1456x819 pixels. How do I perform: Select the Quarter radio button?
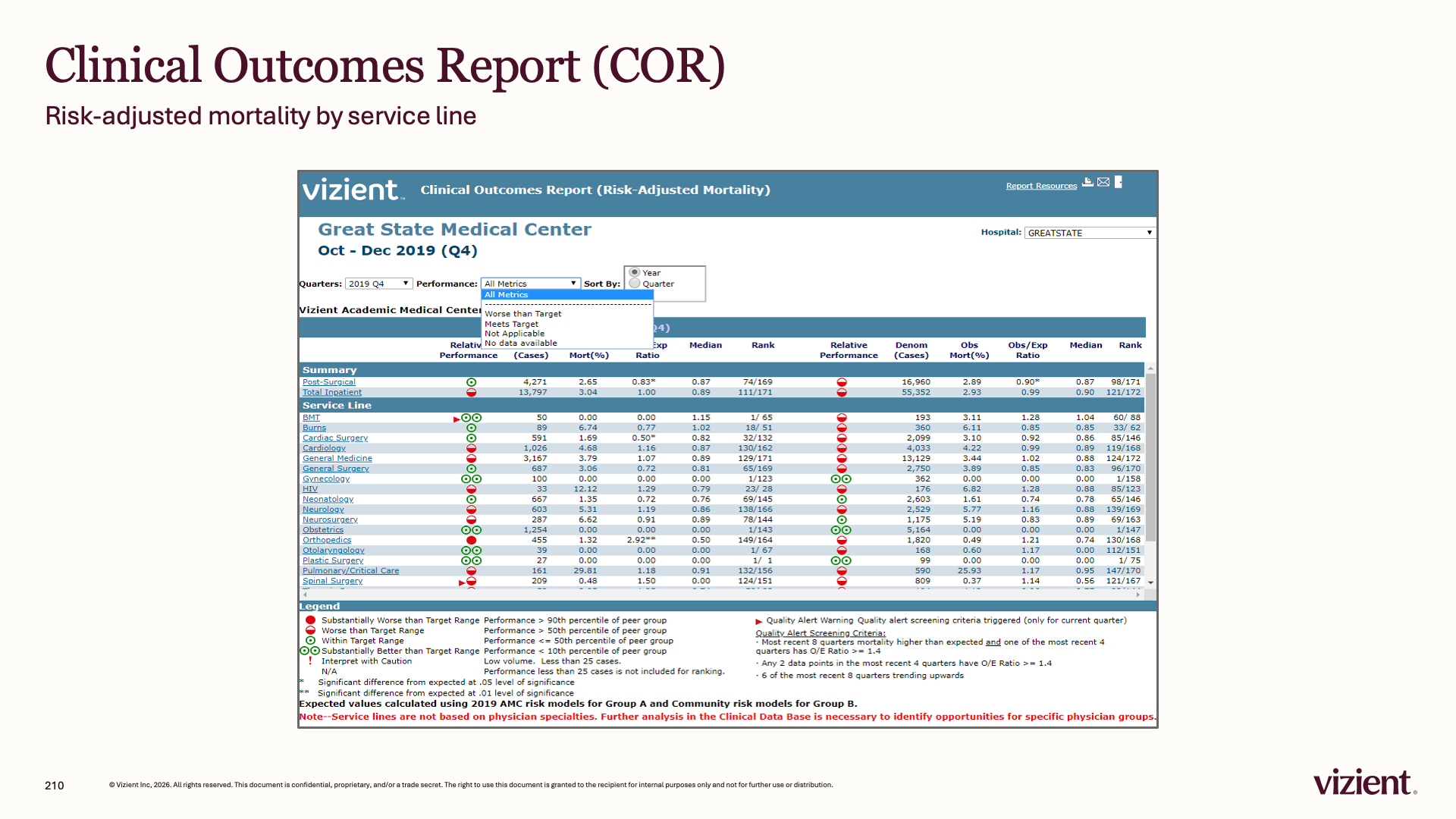[x=635, y=284]
